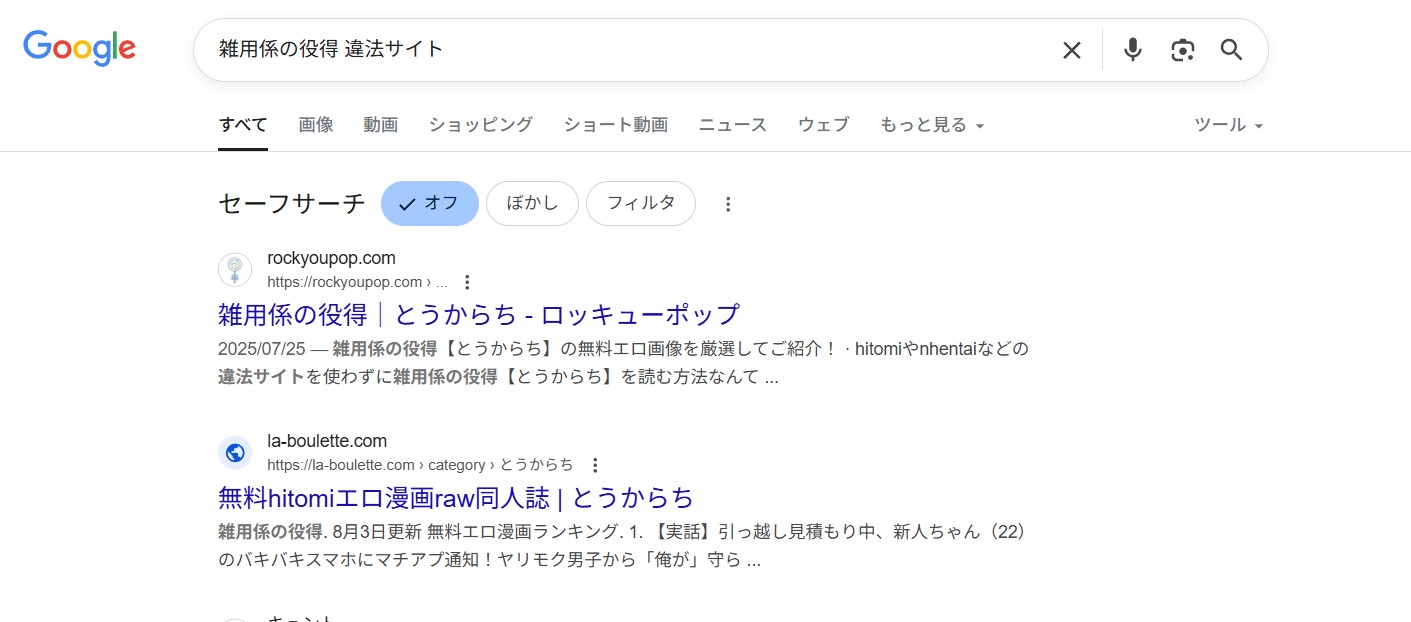Image resolution: width=1411 pixels, height=622 pixels.
Task: Switch to the 画像 results tab
Action: pyautogui.click(x=316, y=124)
